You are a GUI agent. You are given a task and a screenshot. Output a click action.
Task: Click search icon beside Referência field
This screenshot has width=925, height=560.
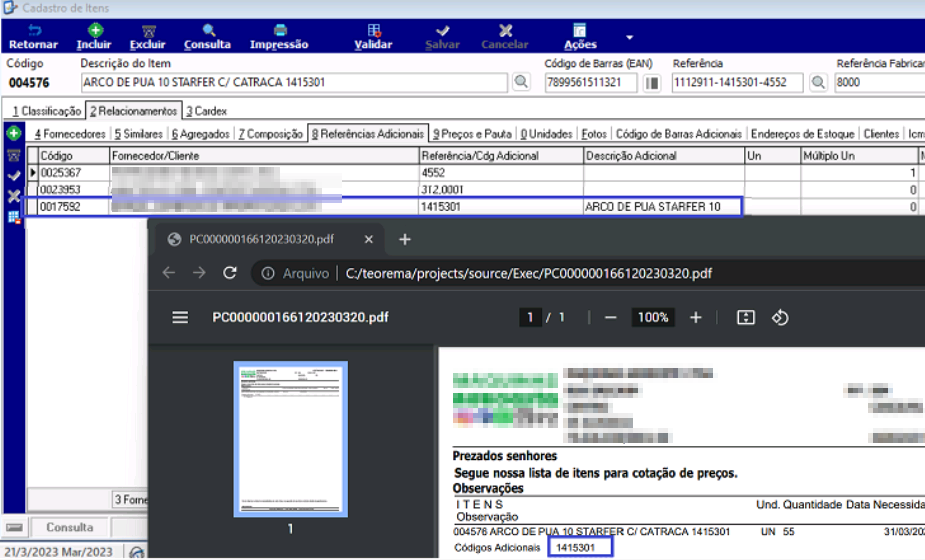(x=818, y=83)
